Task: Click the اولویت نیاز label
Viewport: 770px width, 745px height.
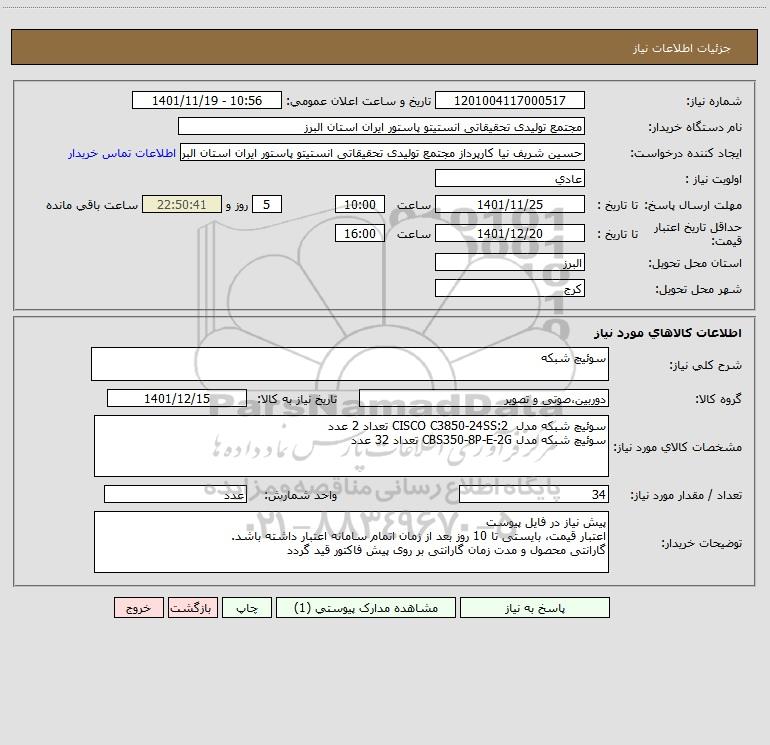Action: click(x=714, y=179)
